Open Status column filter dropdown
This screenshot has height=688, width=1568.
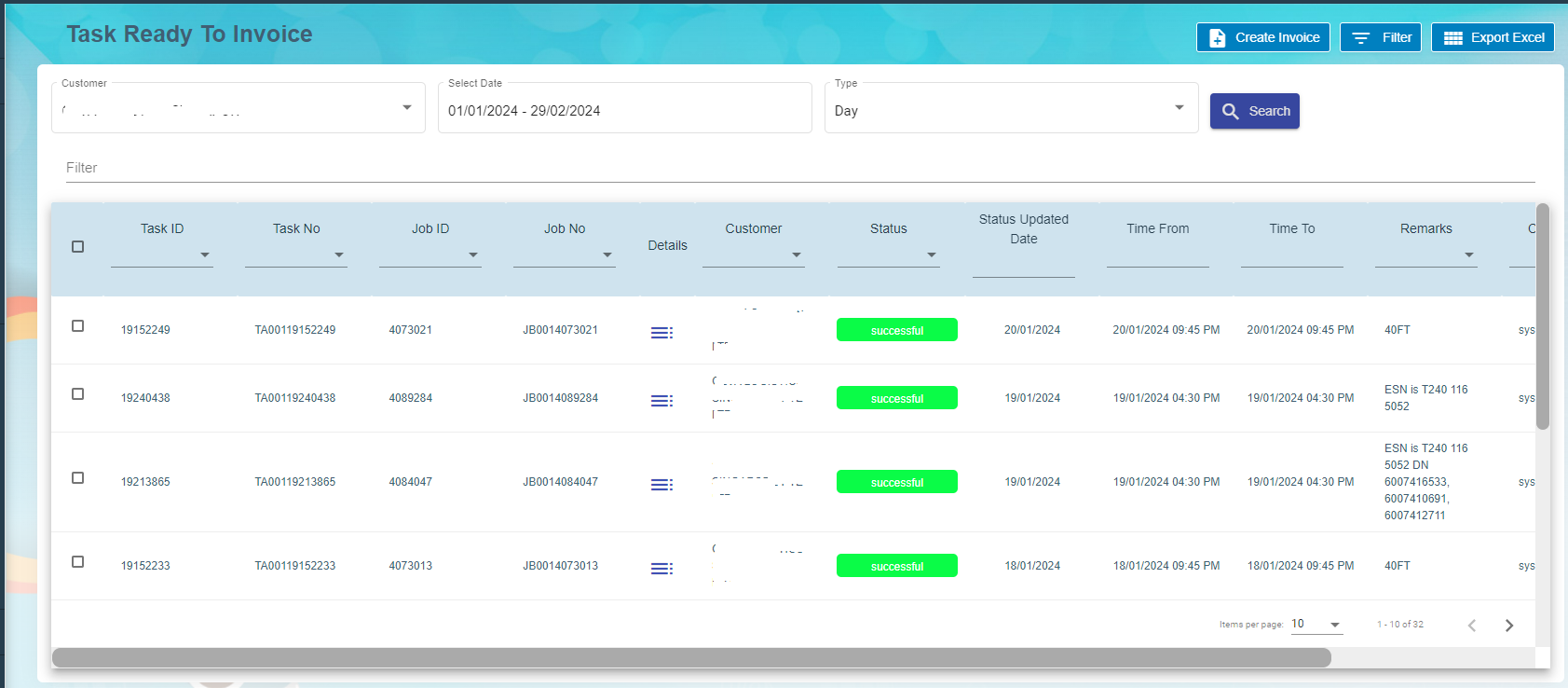pyautogui.click(x=932, y=255)
